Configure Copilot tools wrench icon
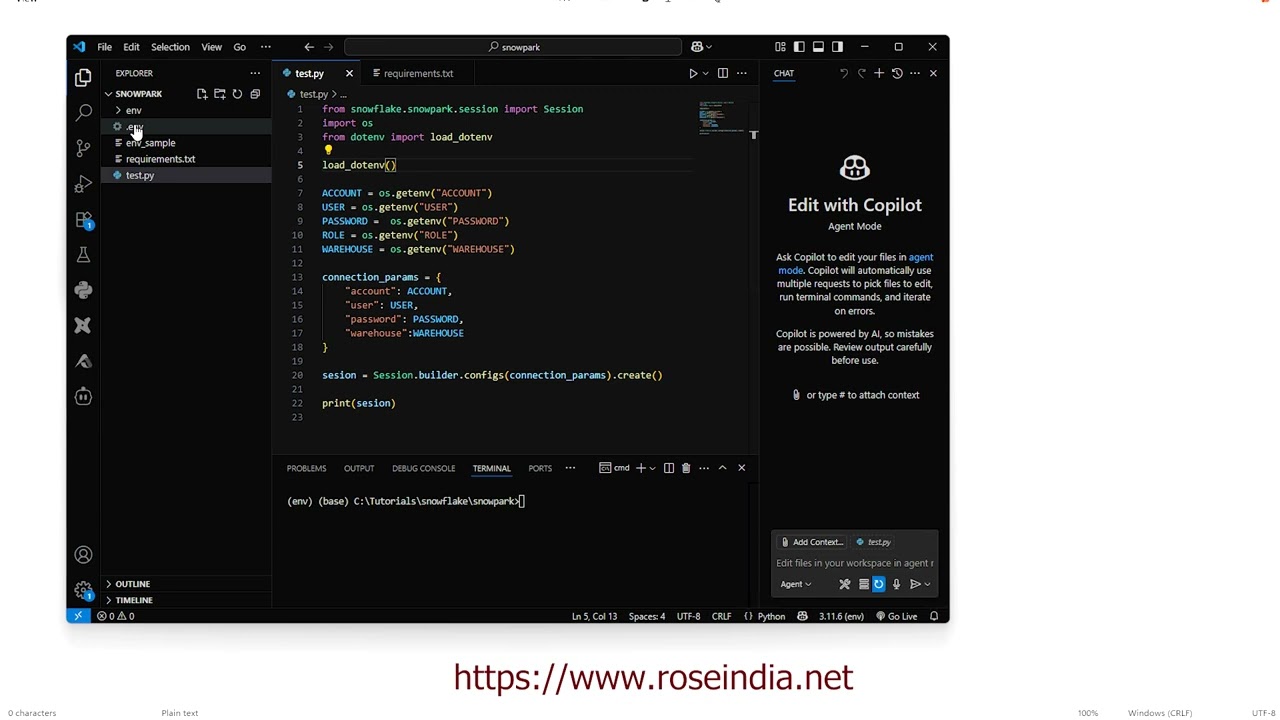1280x720 pixels. pyautogui.click(x=845, y=585)
